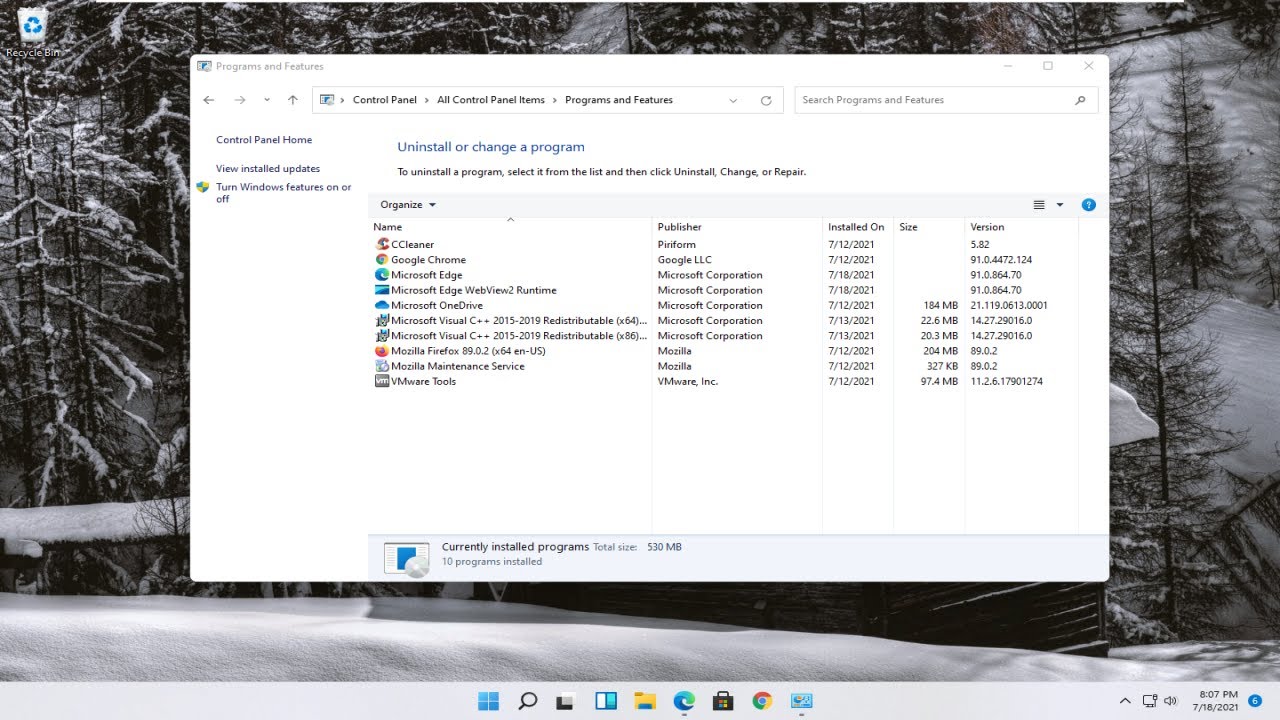The height and width of the screenshot is (720, 1280).
Task: Click the Microsoft OneDrive cloud icon
Action: coord(382,305)
